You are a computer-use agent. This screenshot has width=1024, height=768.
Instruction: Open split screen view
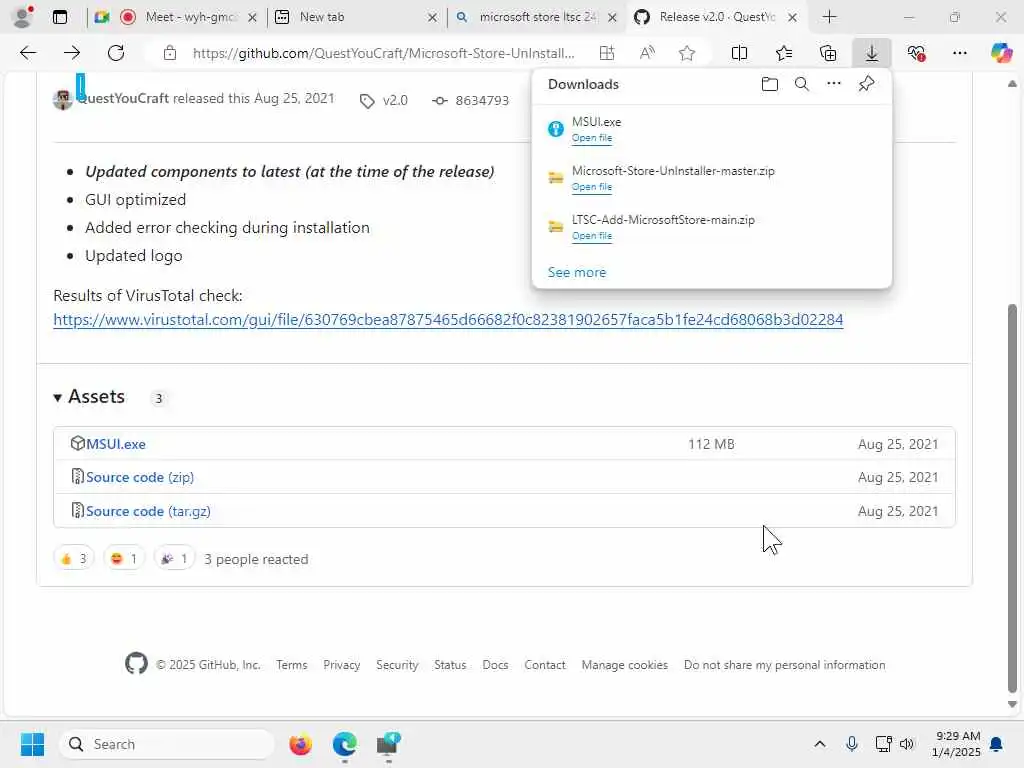[x=739, y=53]
